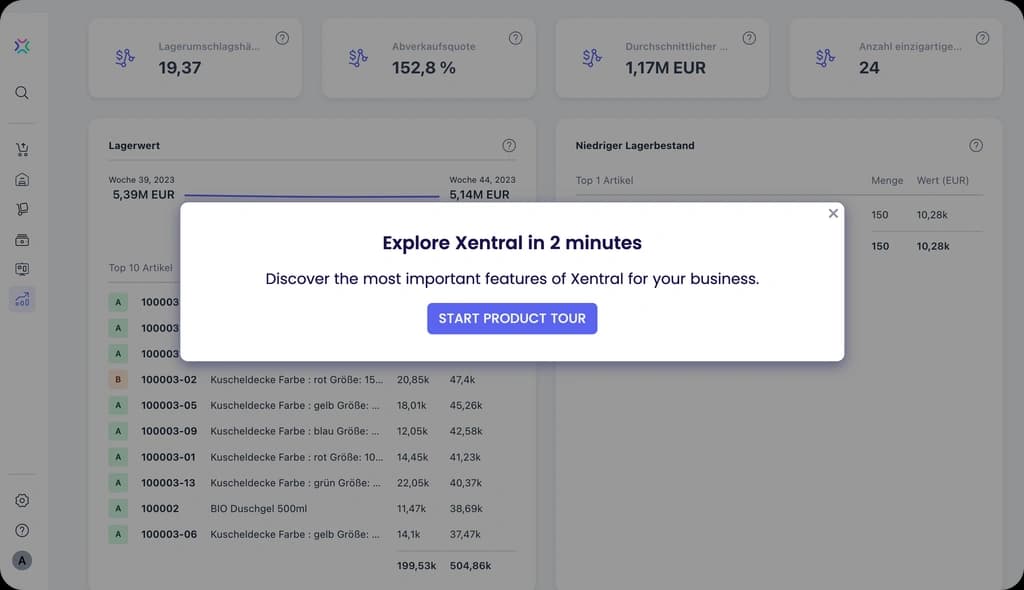
Task: Click Kuscheldecke Farbe : grün description
Action: tap(295, 483)
